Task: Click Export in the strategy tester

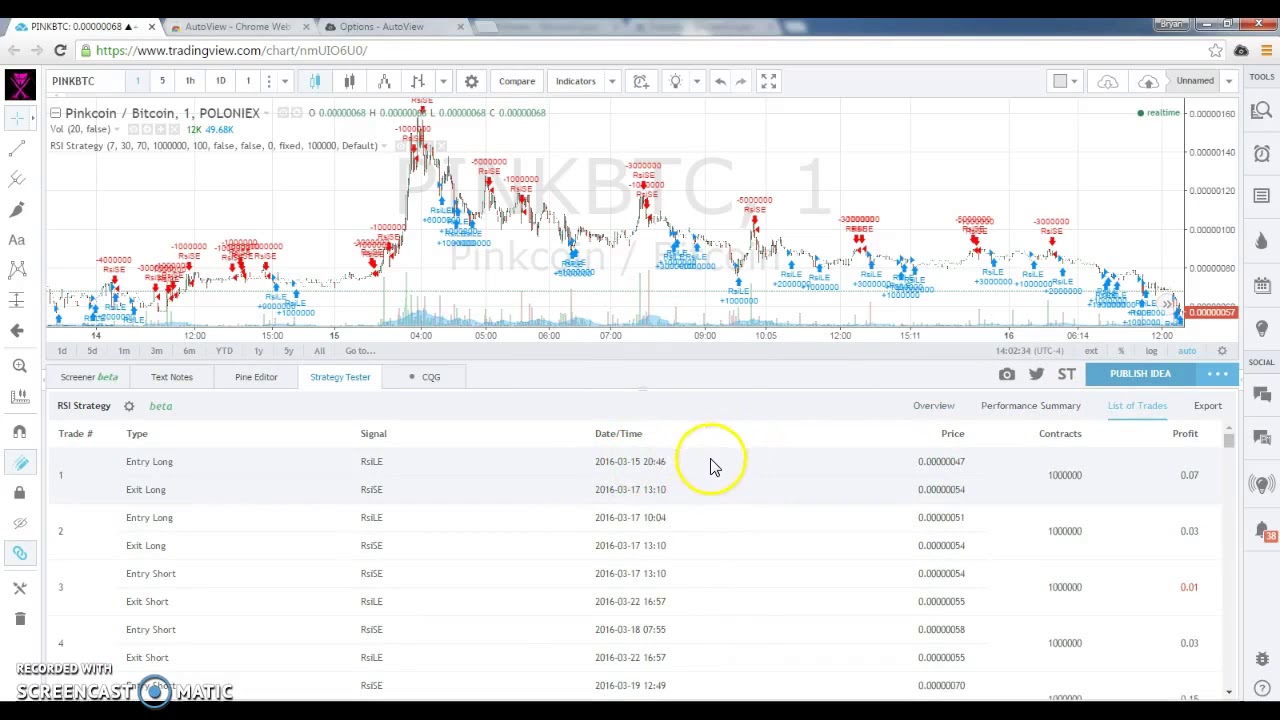Action: (x=1207, y=406)
